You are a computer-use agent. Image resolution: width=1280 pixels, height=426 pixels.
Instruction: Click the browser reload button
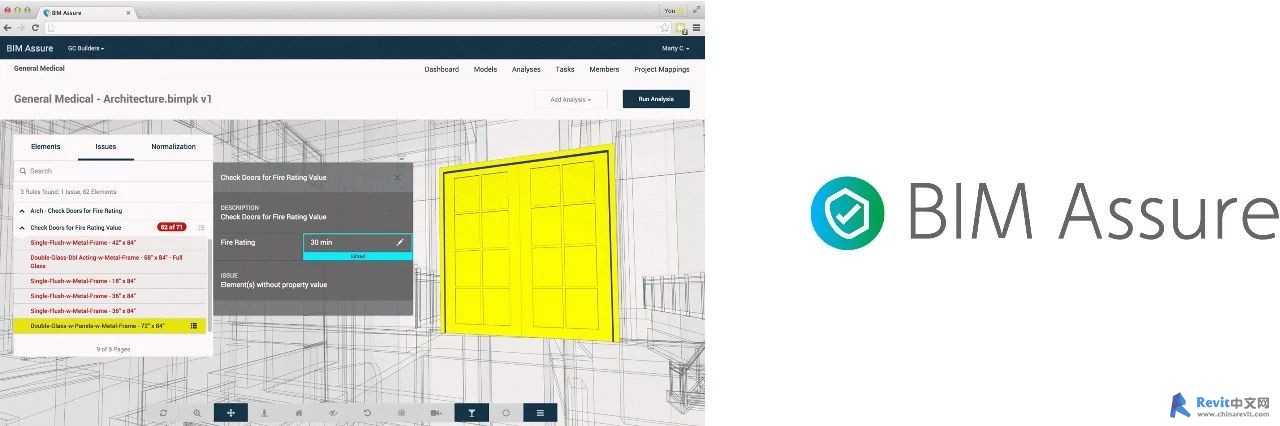[x=36, y=27]
